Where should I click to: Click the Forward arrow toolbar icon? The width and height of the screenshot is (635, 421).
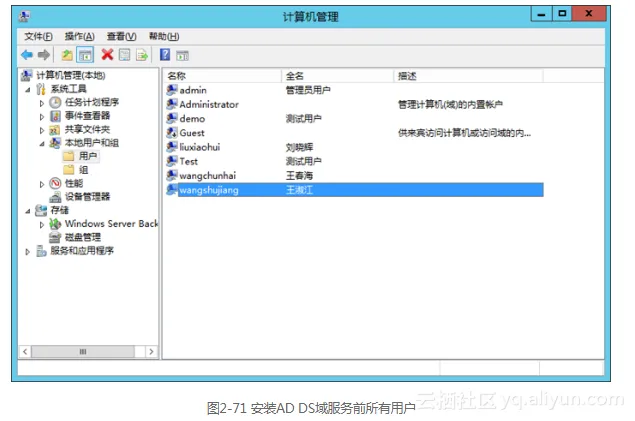[44, 55]
